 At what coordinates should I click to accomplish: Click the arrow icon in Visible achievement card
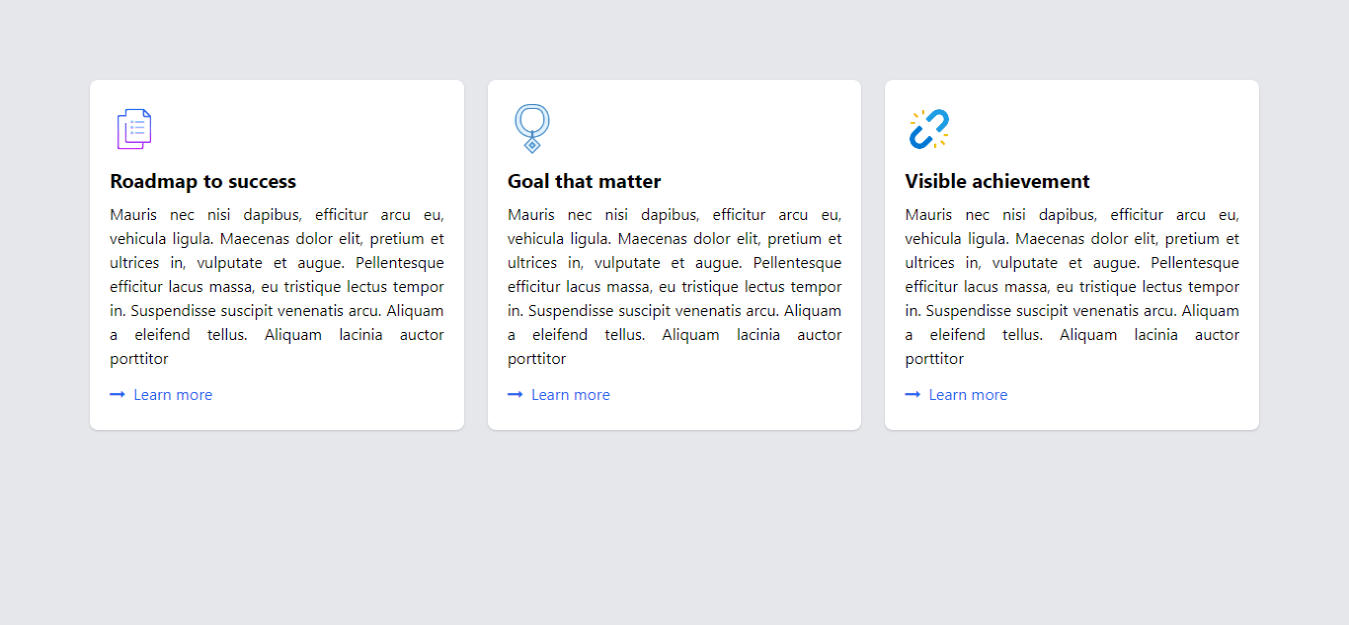(x=912, y=394)
